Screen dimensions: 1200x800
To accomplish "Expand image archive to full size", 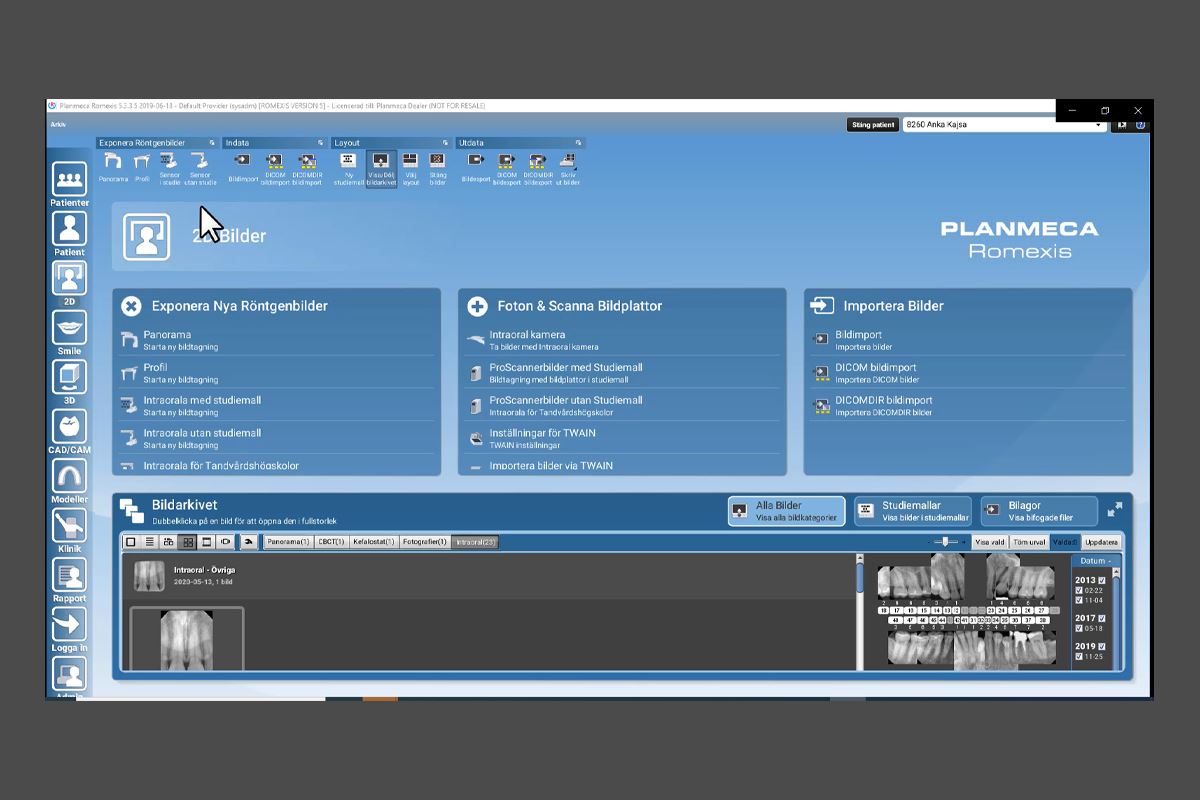I will pyautogui.click(x=1114, y=510).
